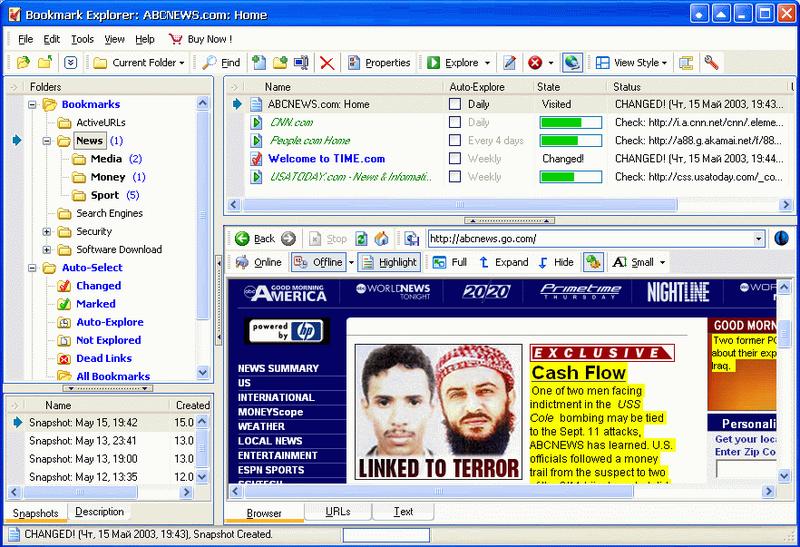Toggle the globe browser panel icon
The image size is (800, 547).
[572, 63]
